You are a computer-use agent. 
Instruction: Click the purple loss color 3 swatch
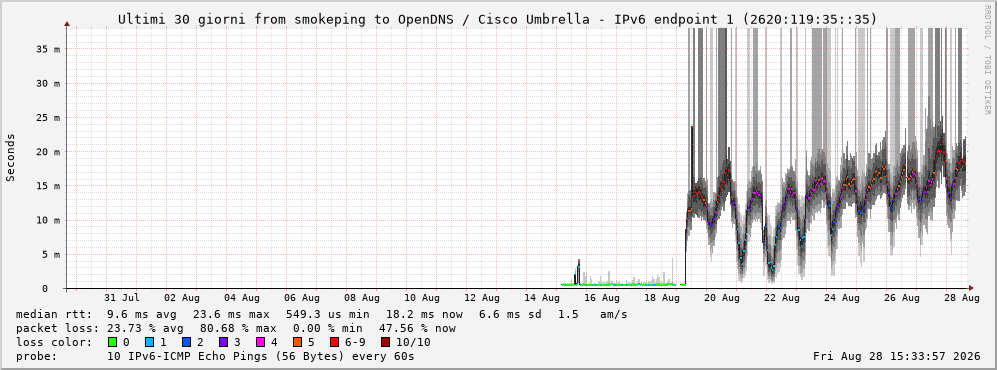tap(223, 342)
